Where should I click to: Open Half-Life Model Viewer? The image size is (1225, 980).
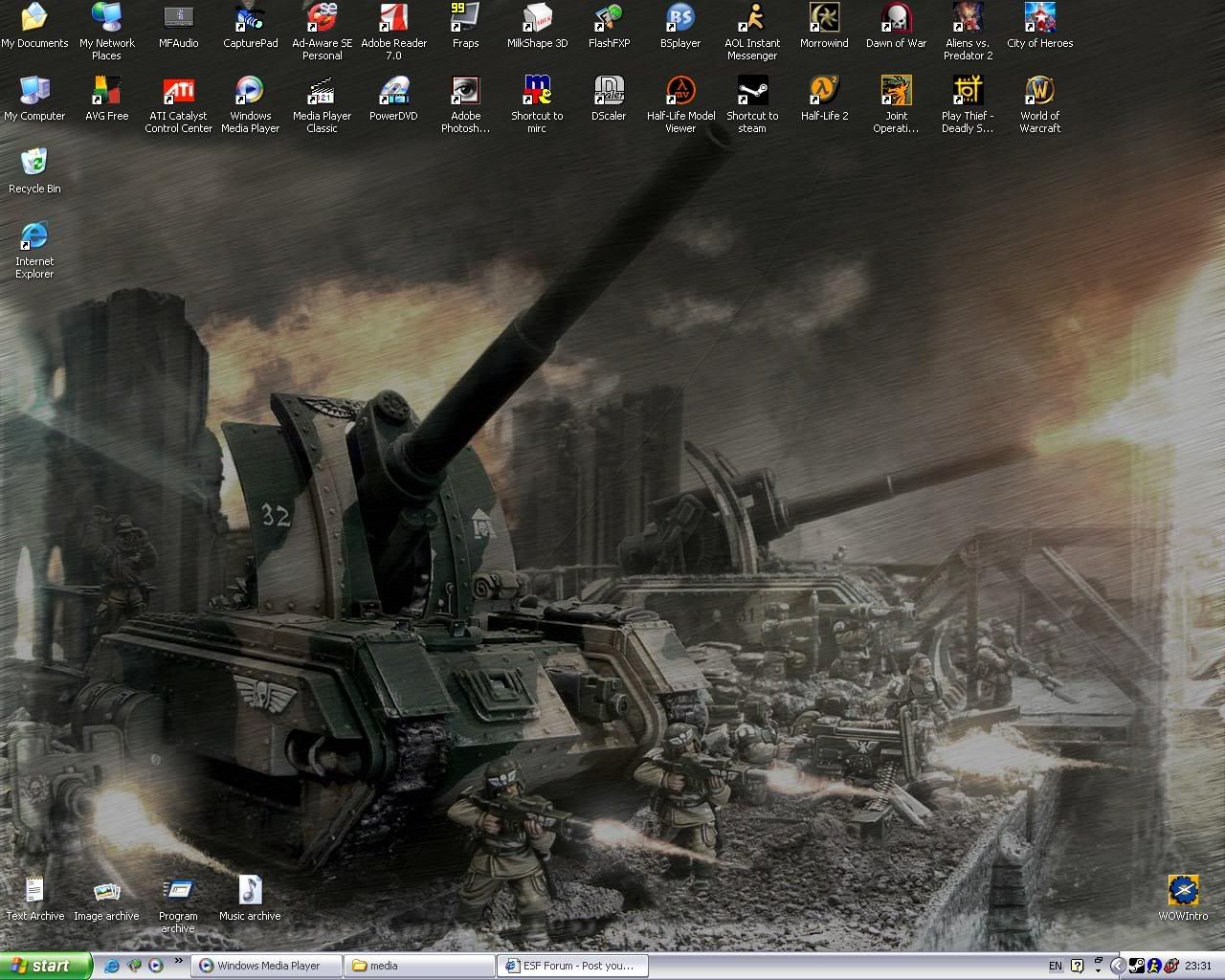[x=680, y=104]
